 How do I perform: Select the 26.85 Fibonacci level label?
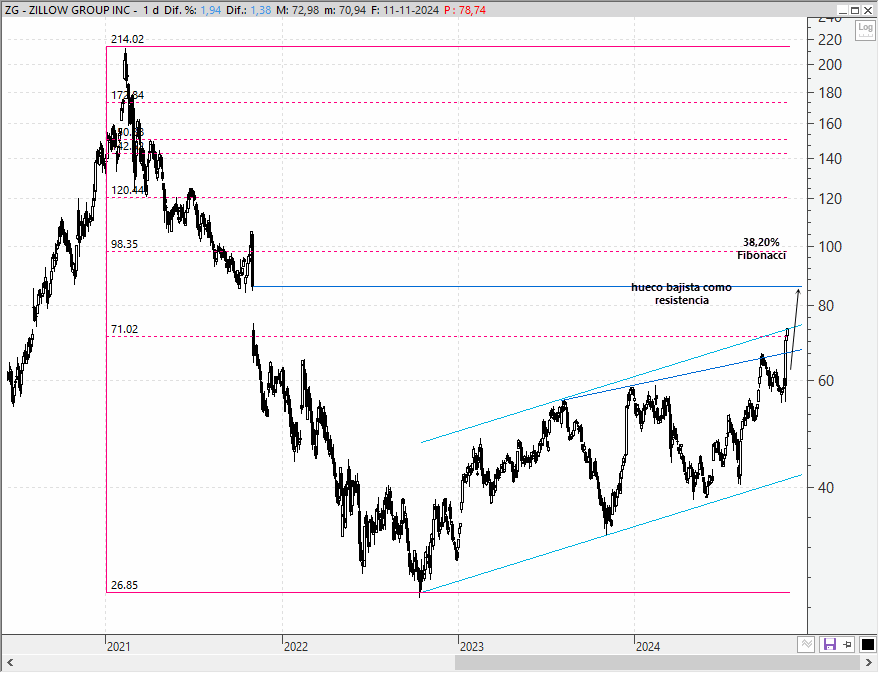pos(124,586)
